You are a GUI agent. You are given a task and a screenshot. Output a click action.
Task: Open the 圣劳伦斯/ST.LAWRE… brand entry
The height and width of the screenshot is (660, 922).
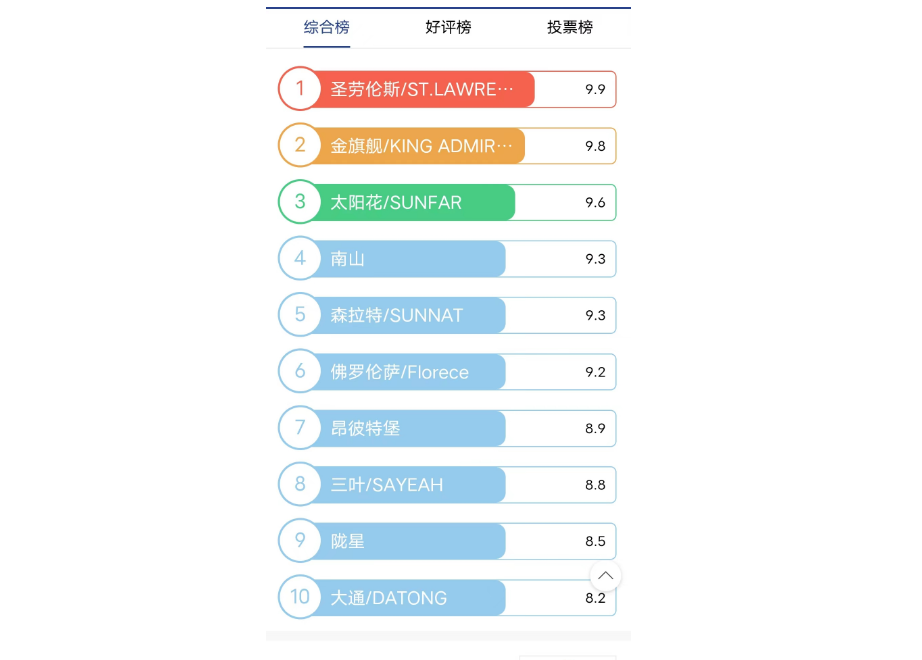422,89
